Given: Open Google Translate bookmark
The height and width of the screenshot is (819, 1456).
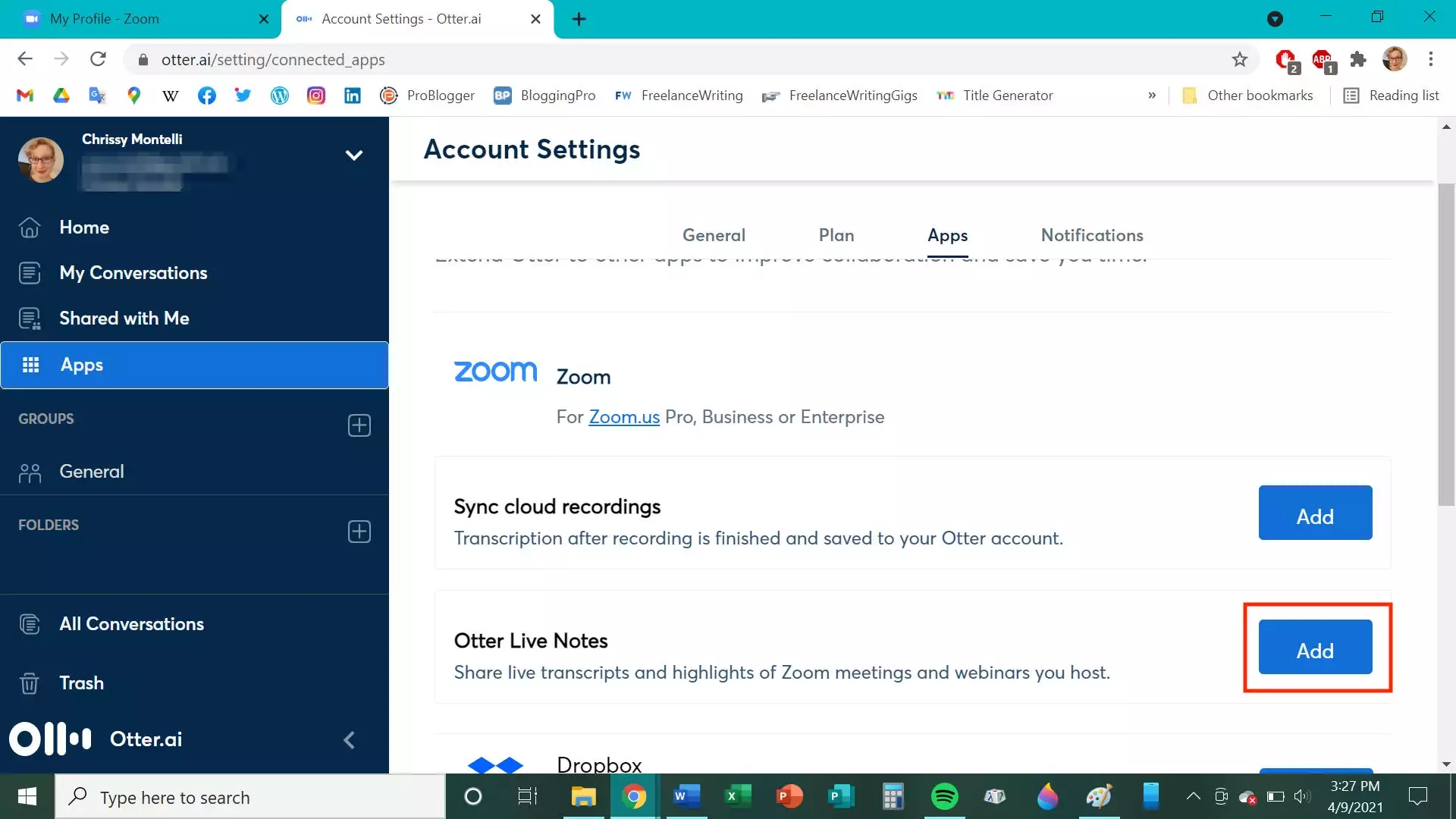Looking at the screenshot, I should coord(98,96).
